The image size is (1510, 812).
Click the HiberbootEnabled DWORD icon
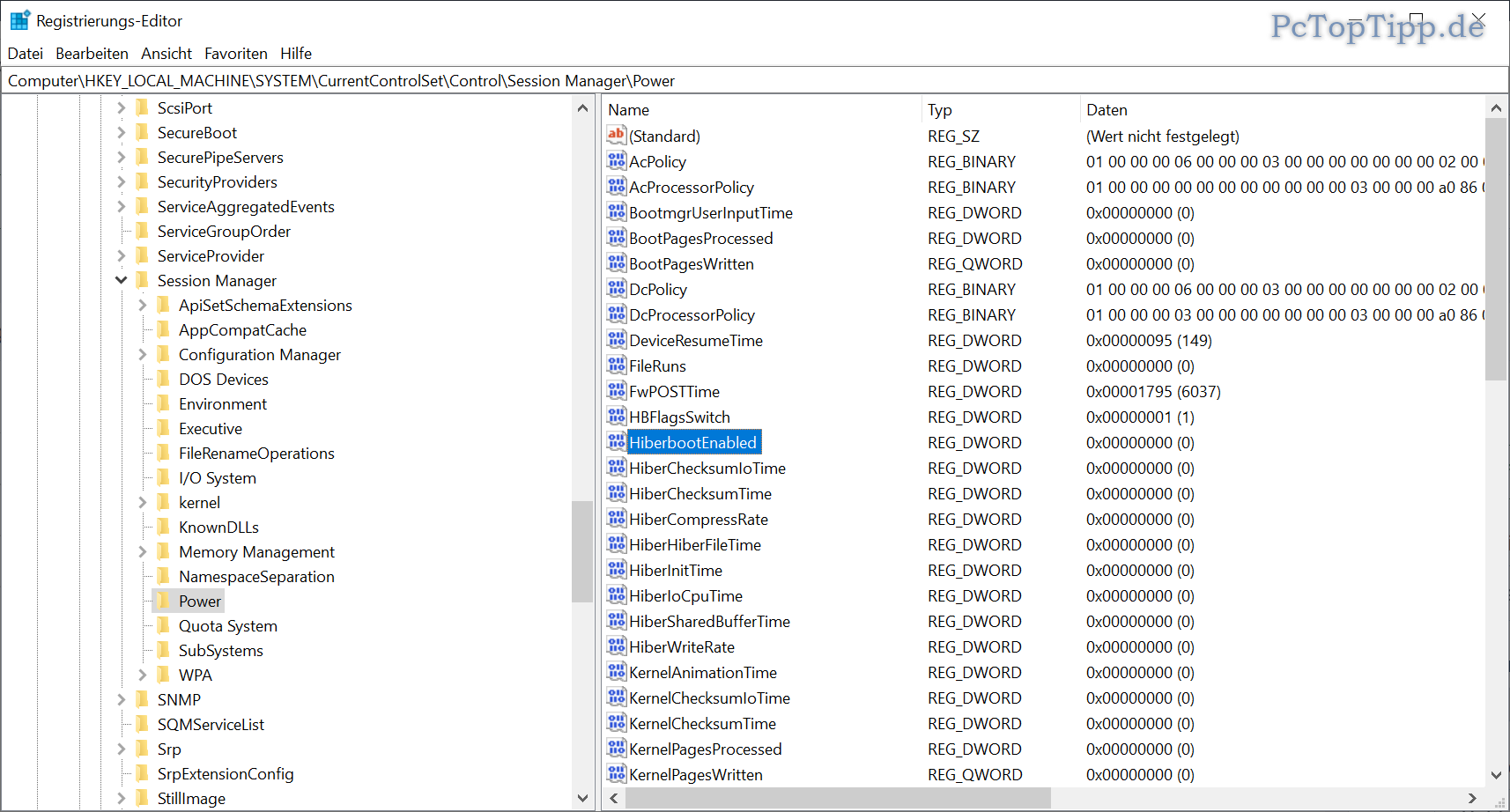click(x=617, y=442)
